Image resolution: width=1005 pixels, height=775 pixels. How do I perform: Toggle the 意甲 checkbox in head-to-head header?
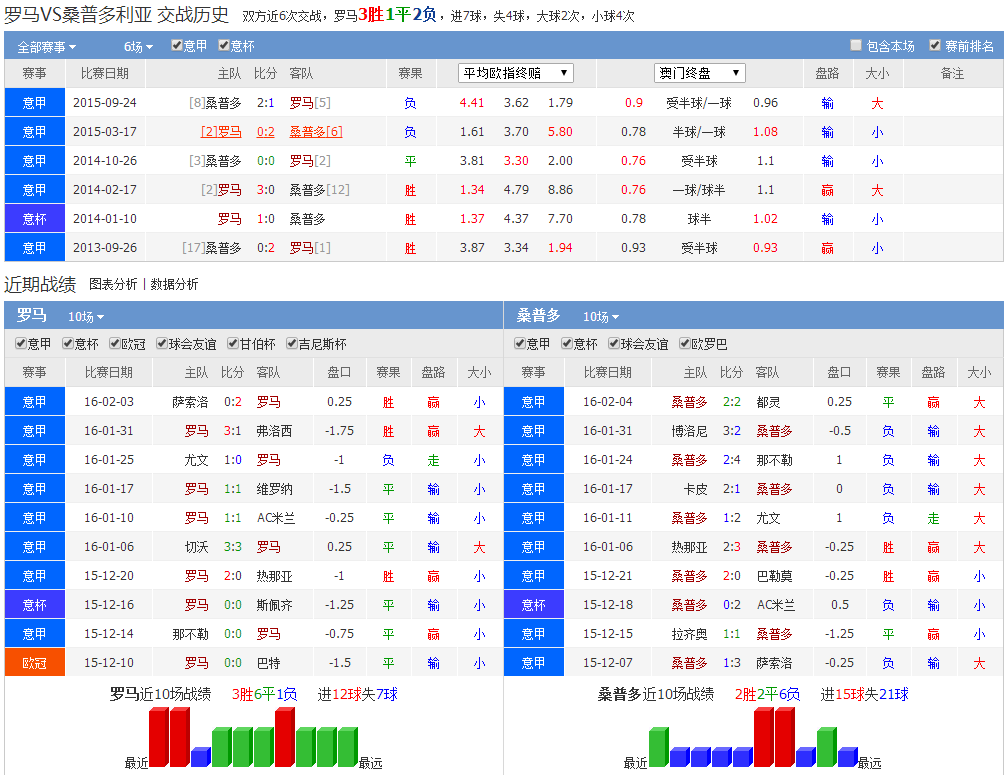point(177,46)
